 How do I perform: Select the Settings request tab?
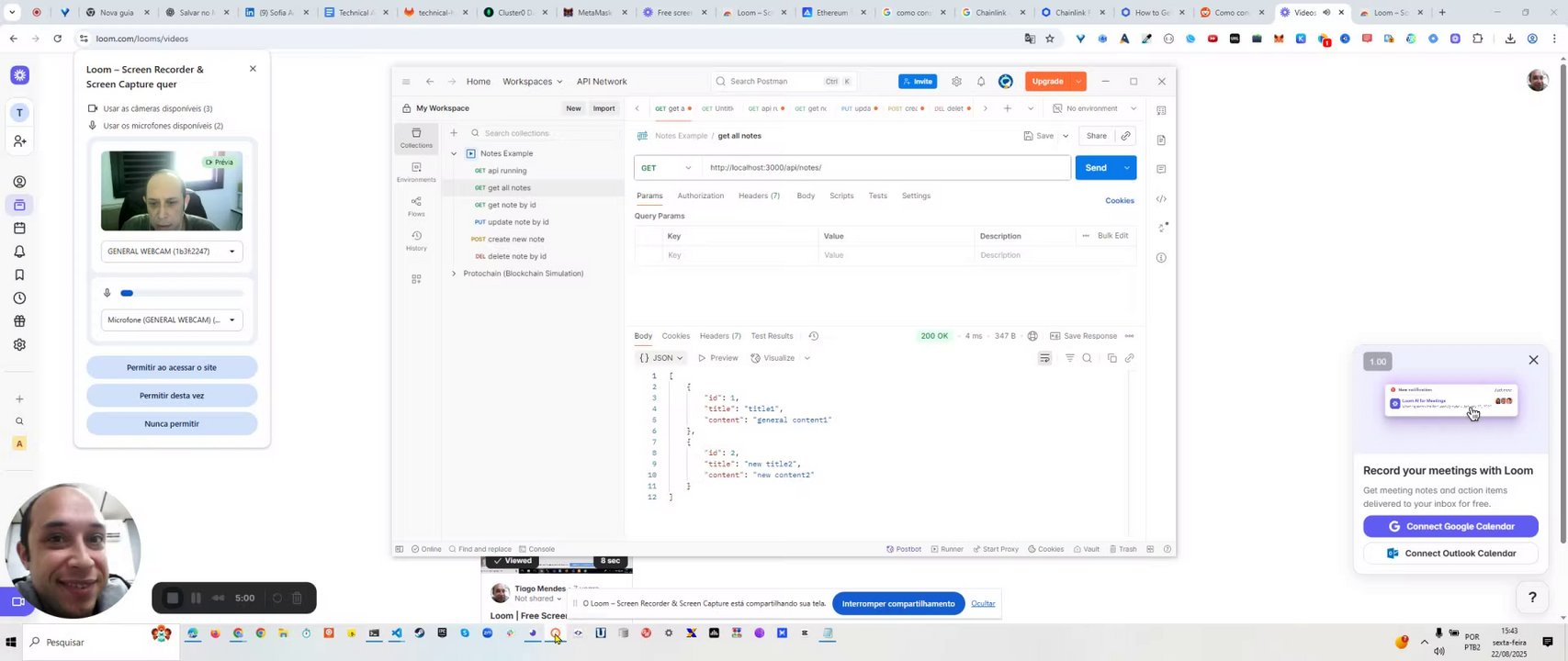(916, 196)
